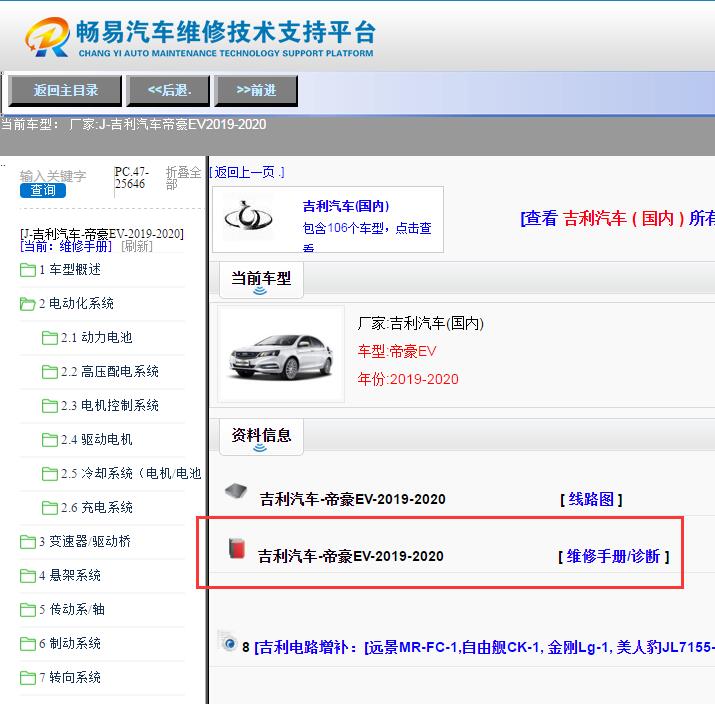
Task: View all 吉利汽车（国内）models link
Action: click(x=617, y=218)
